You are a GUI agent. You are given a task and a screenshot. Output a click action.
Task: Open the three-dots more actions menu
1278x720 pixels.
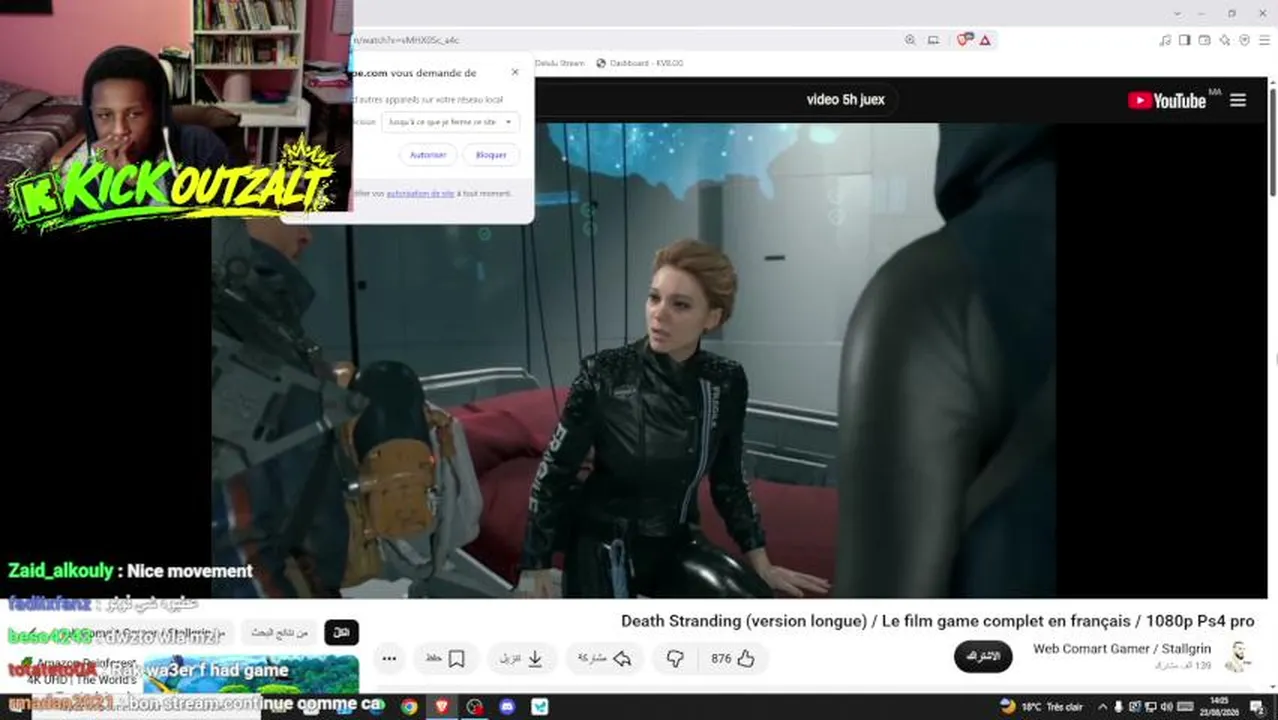point(389,658)
